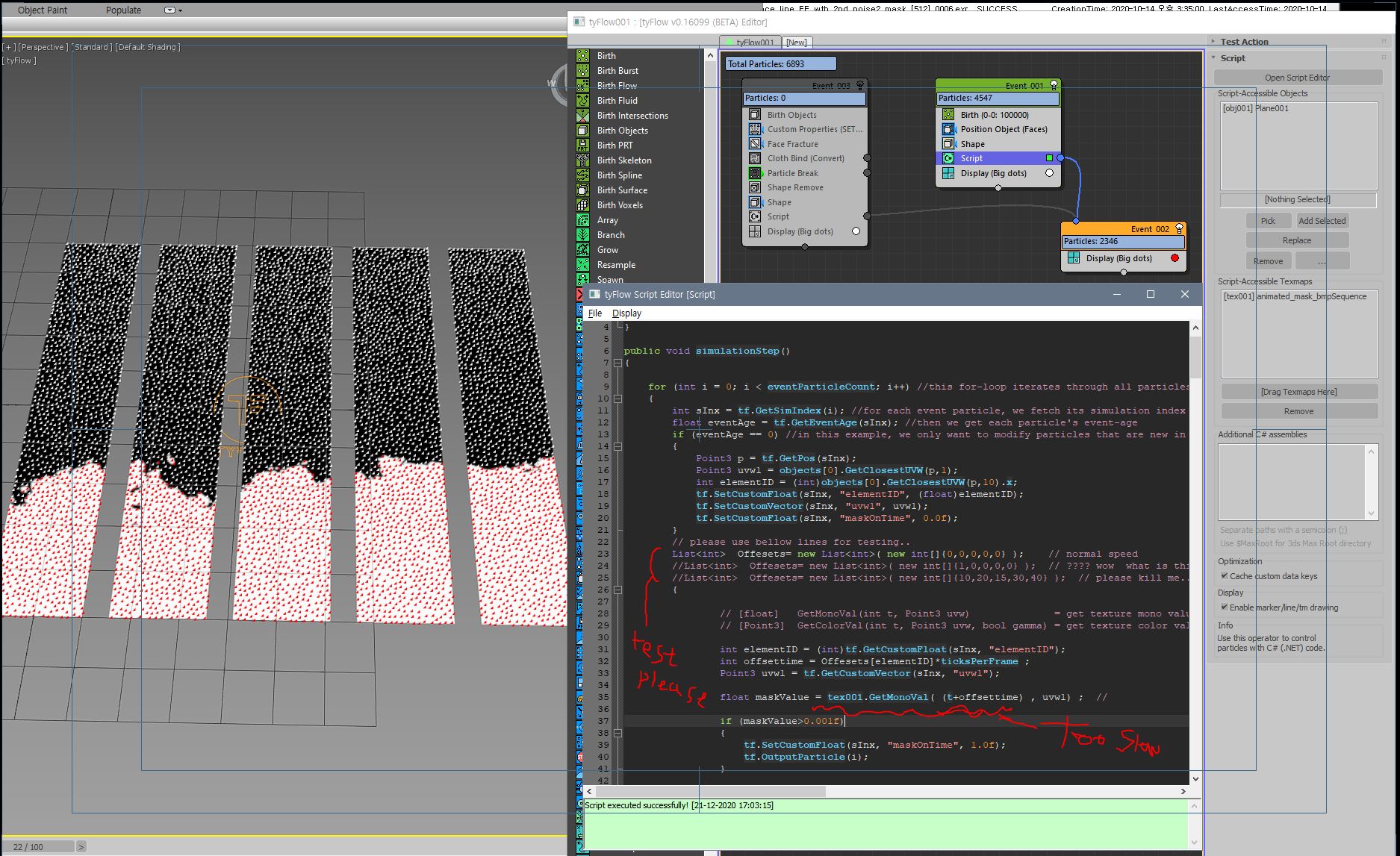Choose the Resample operator icon
The image size is (1400, 856).
click(x=583, y=265)
